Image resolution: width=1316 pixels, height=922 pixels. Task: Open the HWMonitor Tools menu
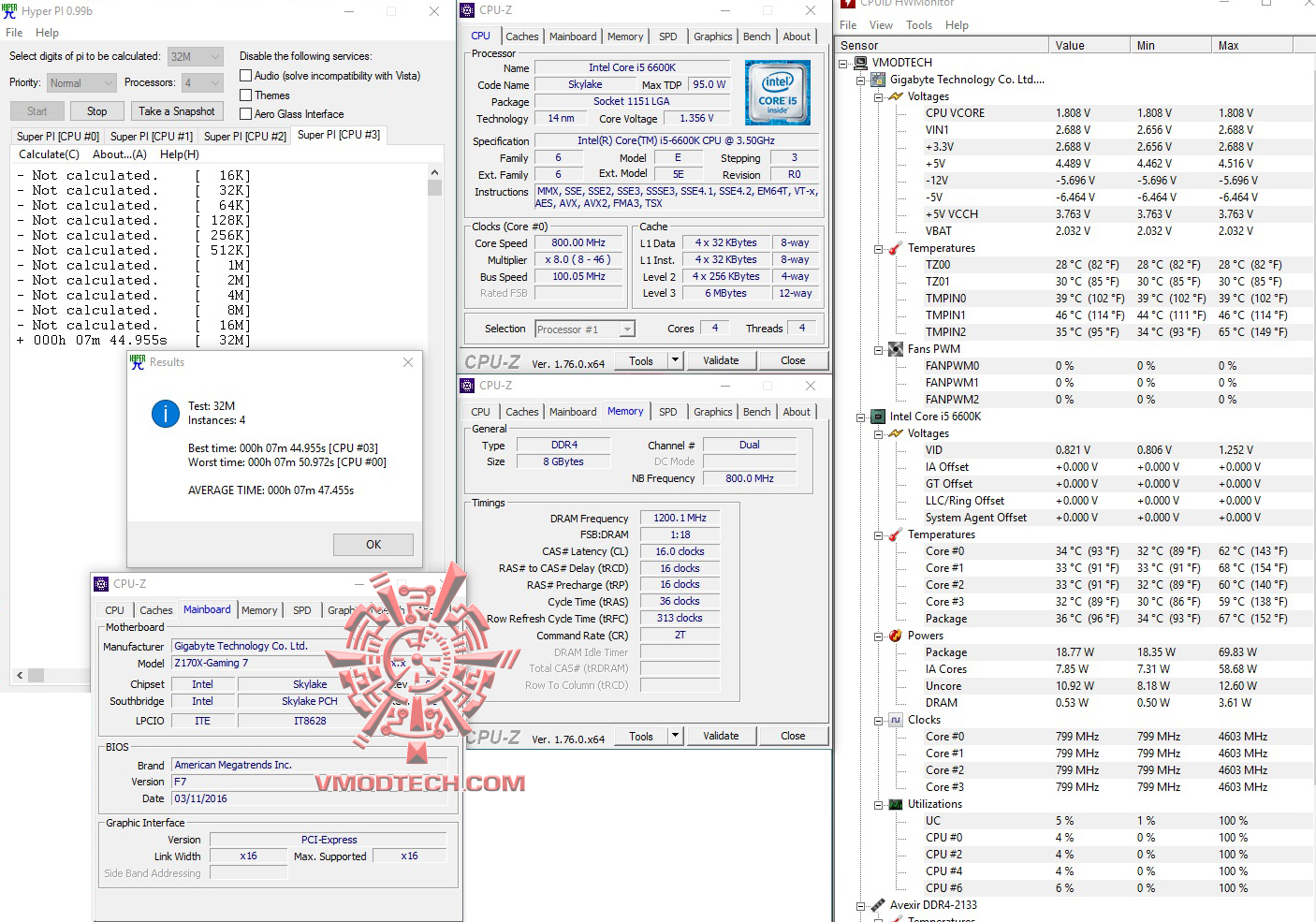pyautogui.click(x=919, y=25)
